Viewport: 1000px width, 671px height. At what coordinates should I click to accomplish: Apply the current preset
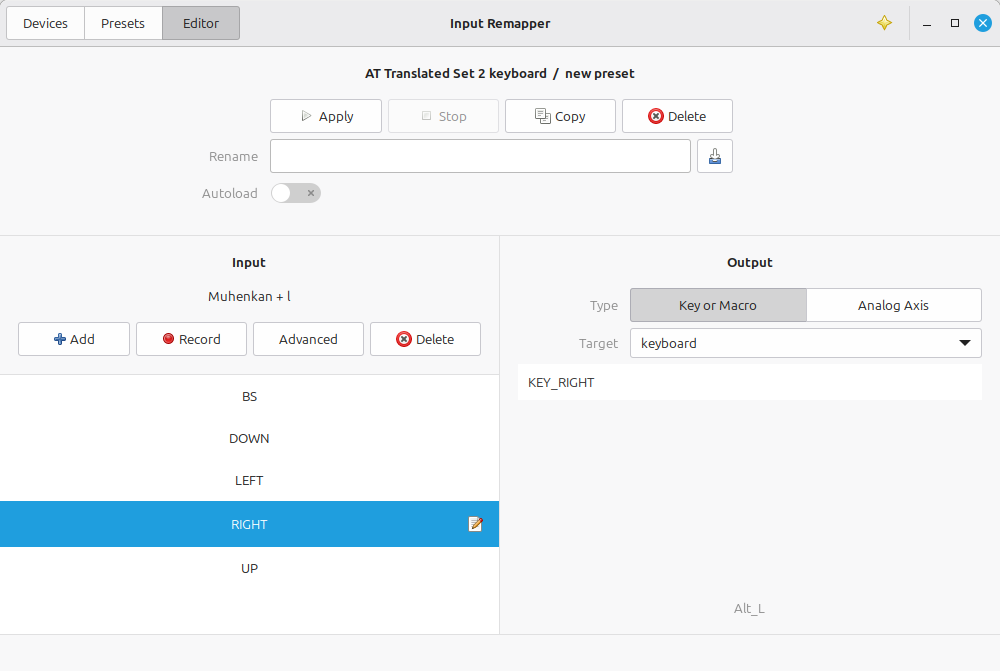coord(326,116)
